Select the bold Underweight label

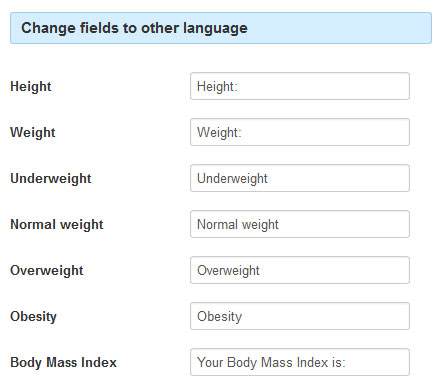pyautogui.click(x=51, y=179)
